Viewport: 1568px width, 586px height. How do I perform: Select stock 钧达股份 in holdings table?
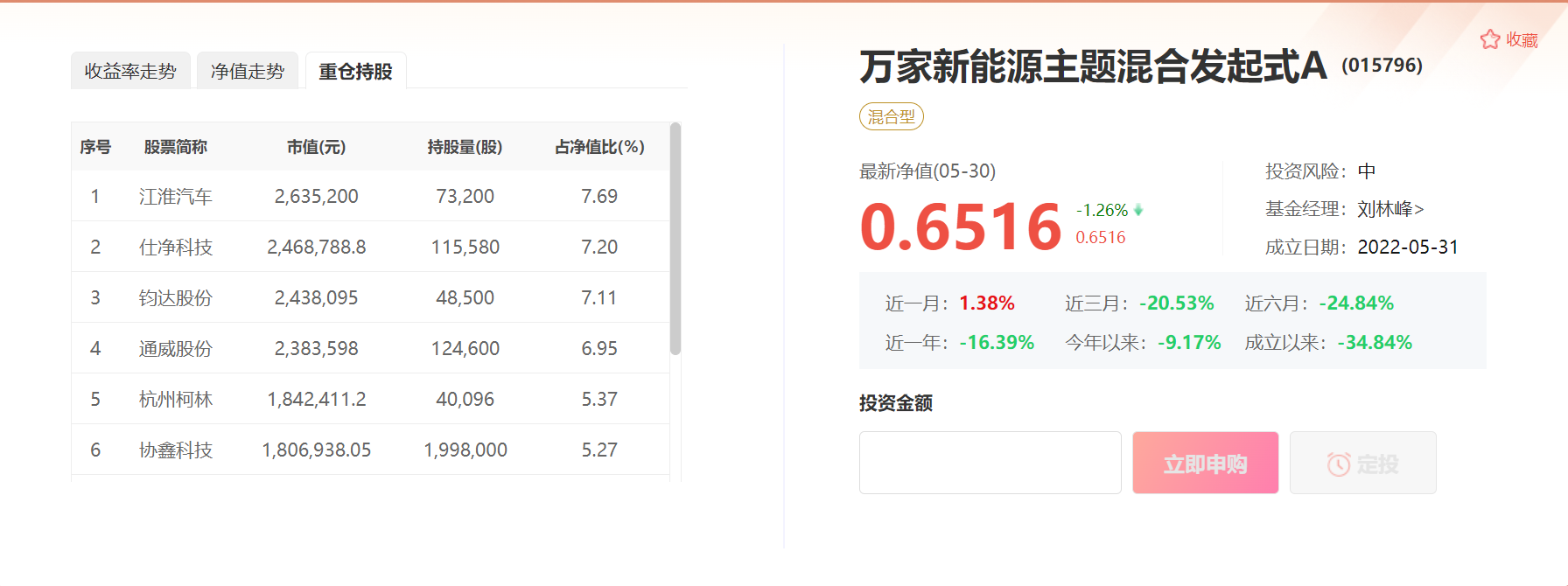coord(176,298)
